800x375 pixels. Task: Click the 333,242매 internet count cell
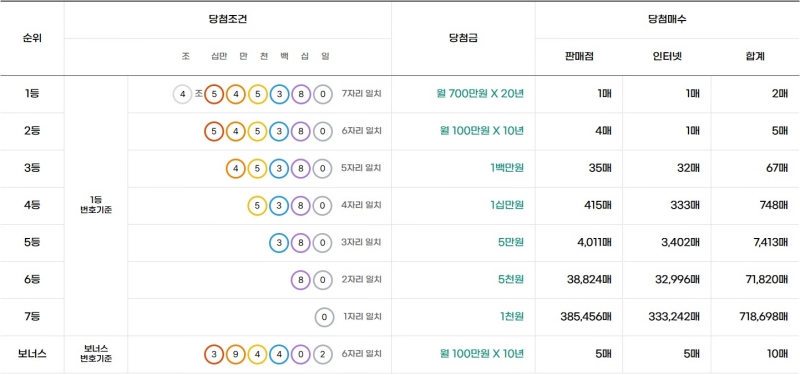point(674,317)
